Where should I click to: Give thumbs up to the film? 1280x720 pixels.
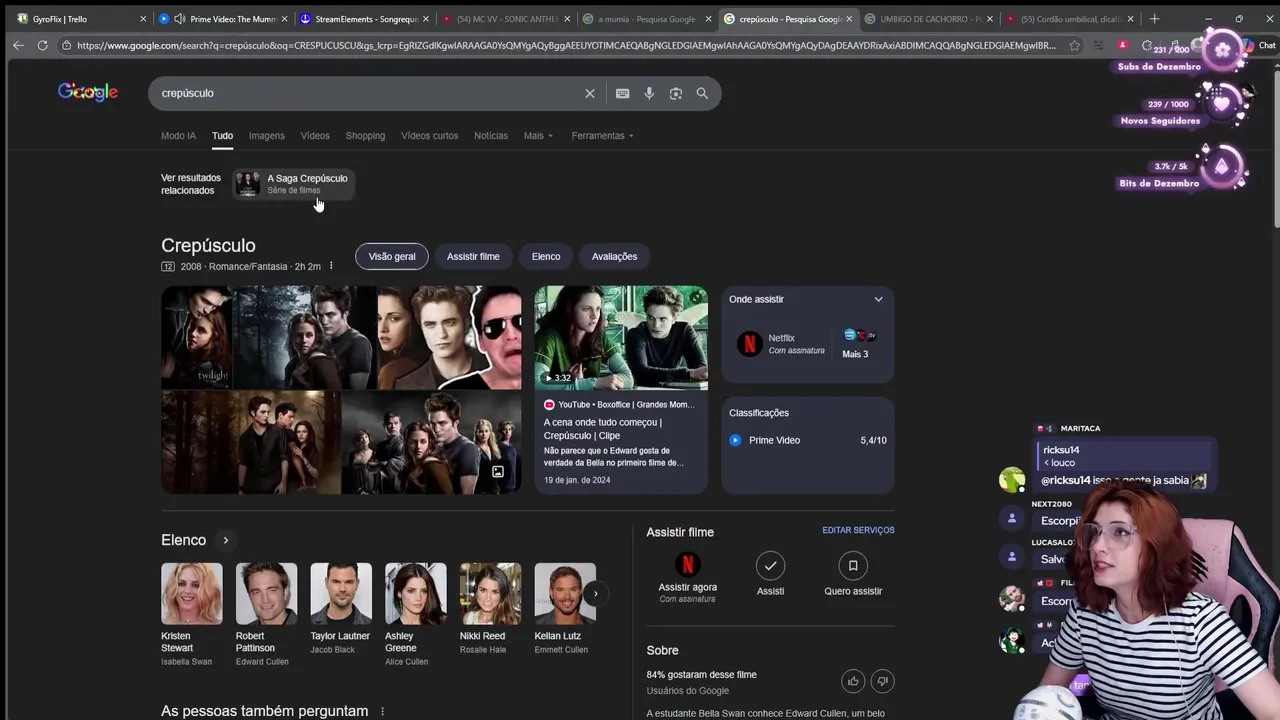(853, 681)
